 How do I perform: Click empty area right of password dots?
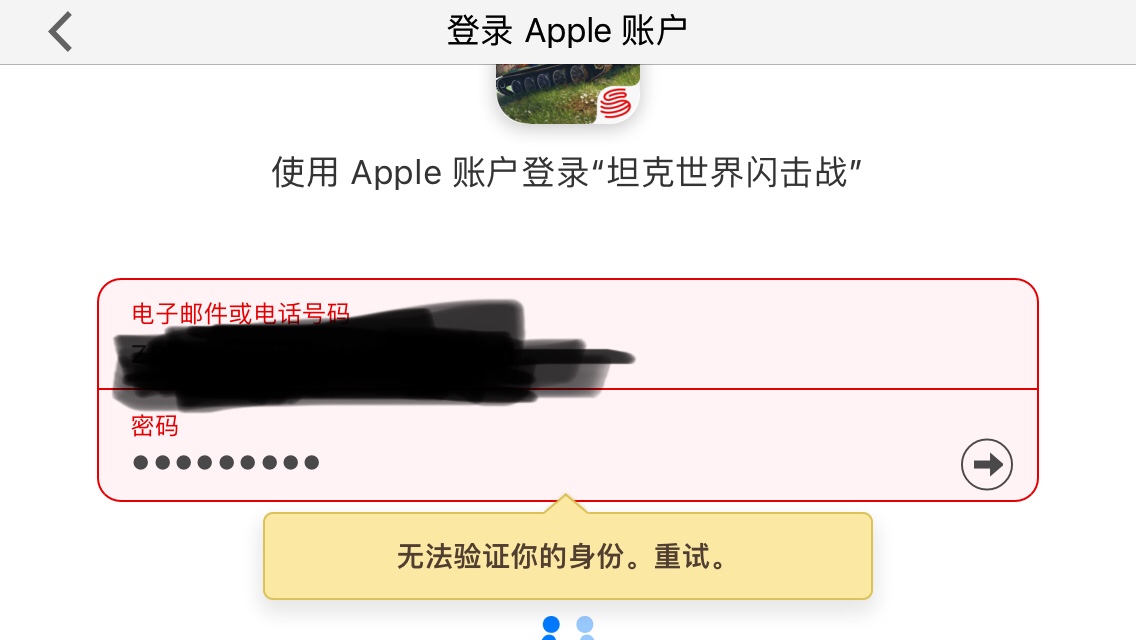(x=638, y=462)
